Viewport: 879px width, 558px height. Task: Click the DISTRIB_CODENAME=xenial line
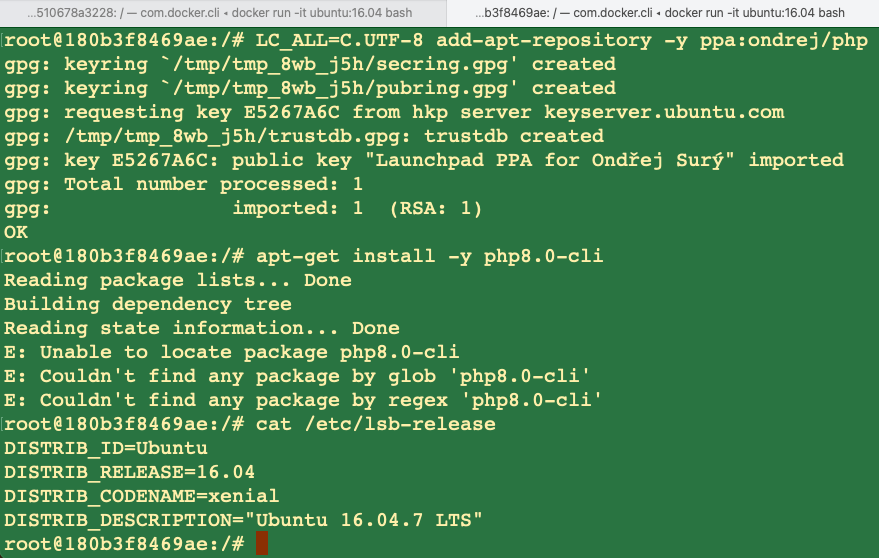pos(142,496)
